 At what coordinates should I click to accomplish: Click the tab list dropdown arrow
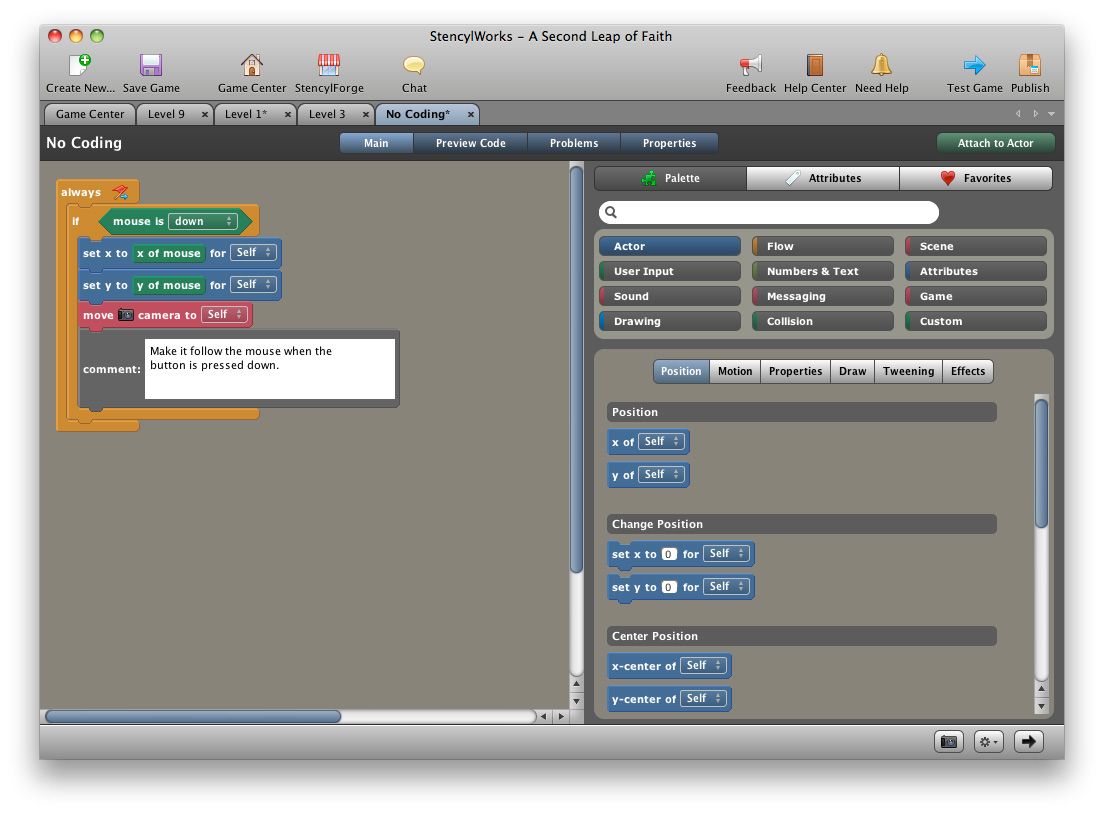1051,114
